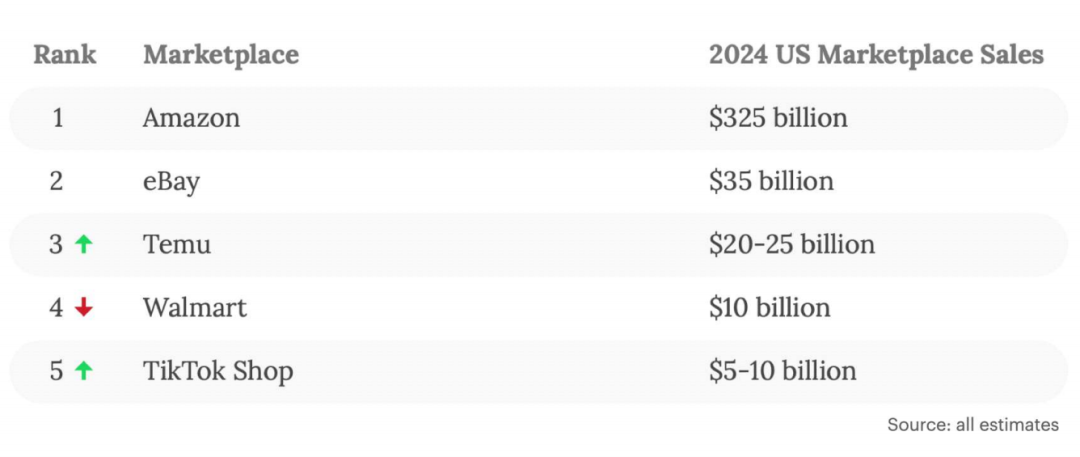
Task: Click the Marketplace column header
Action: [x=220, y=54]
